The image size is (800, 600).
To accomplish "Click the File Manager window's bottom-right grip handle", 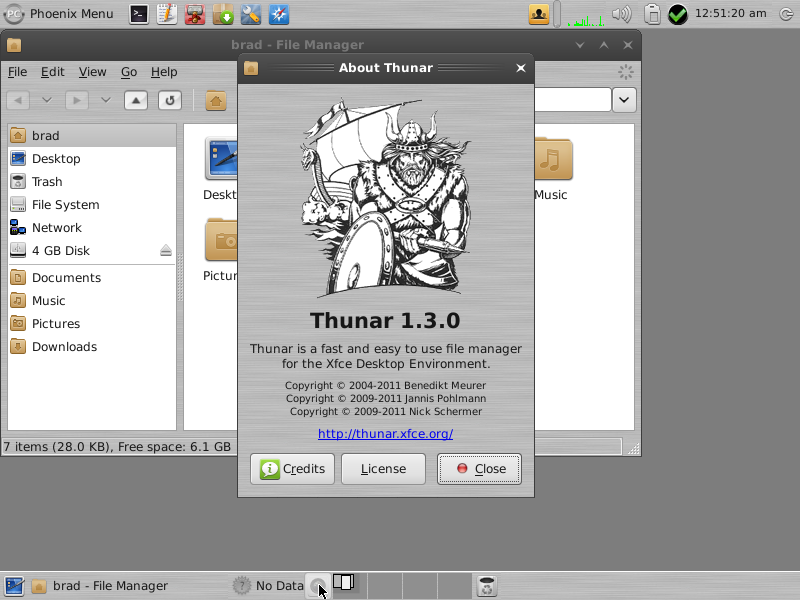I will 633,448.
